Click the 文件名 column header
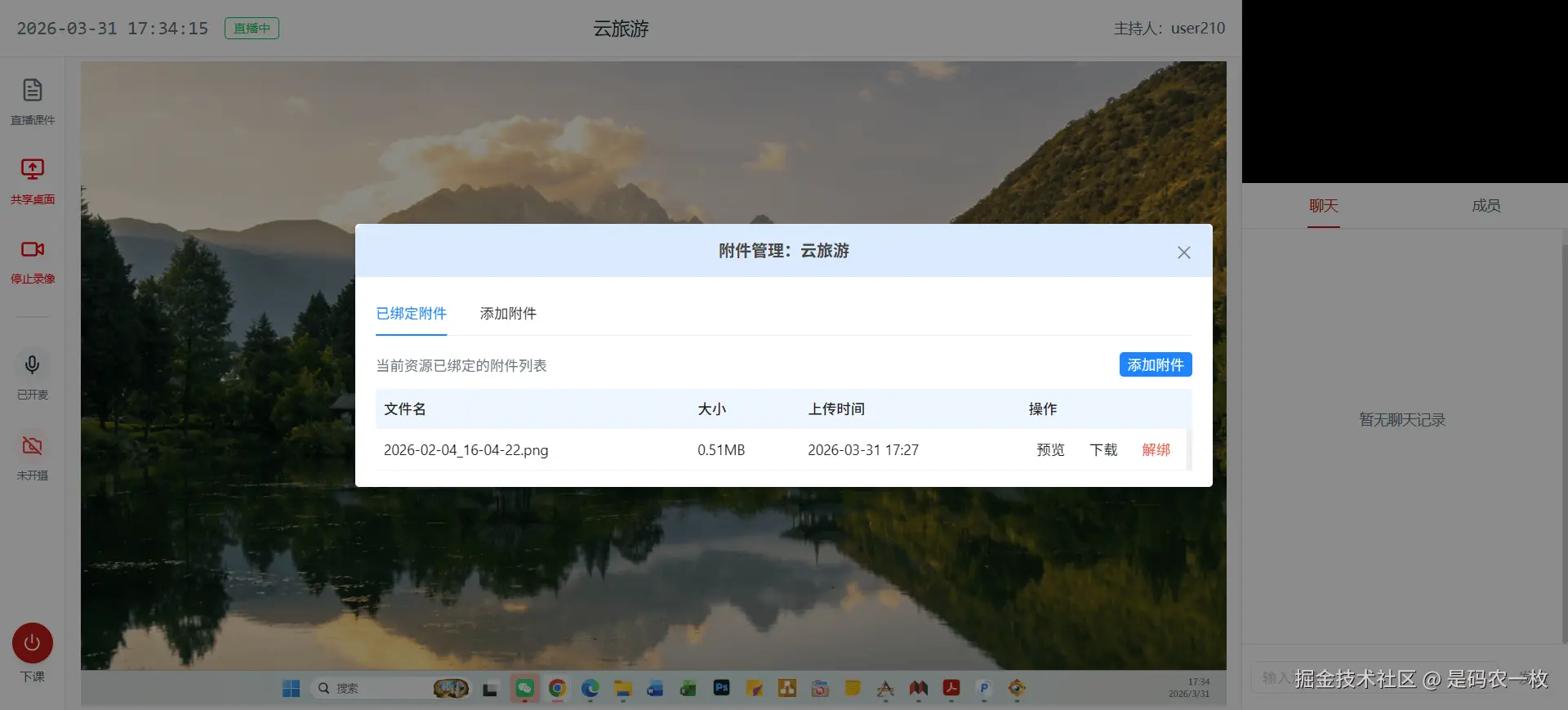This screenshot has height=710, width=1568. pyautogui.click(x=405, y=409)
